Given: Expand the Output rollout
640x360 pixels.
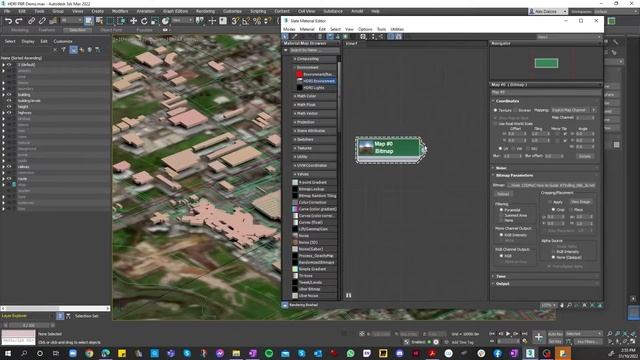Looking at the screenshot, I should tap(546, 284).
